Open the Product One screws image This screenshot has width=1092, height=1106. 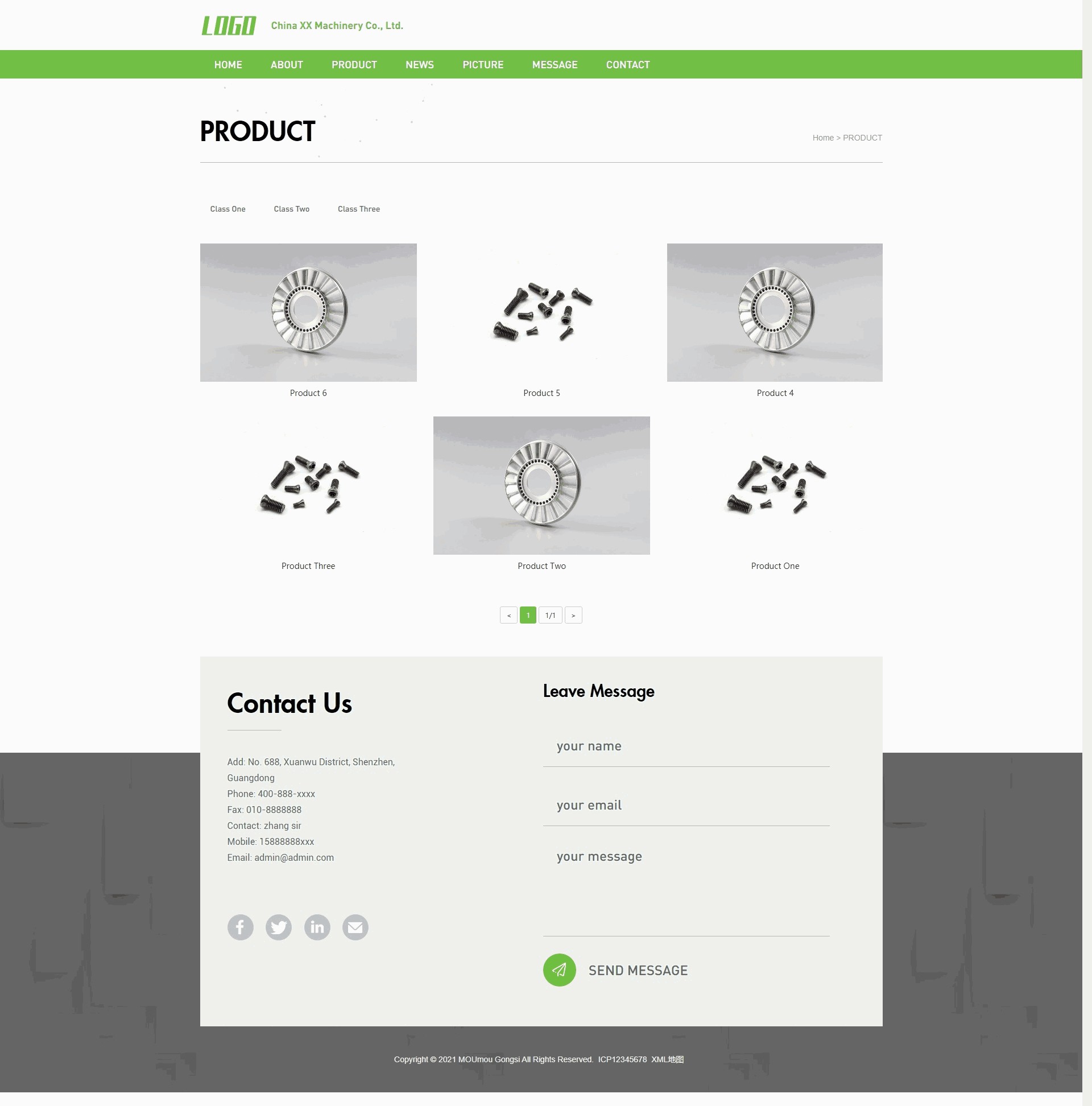775,485
